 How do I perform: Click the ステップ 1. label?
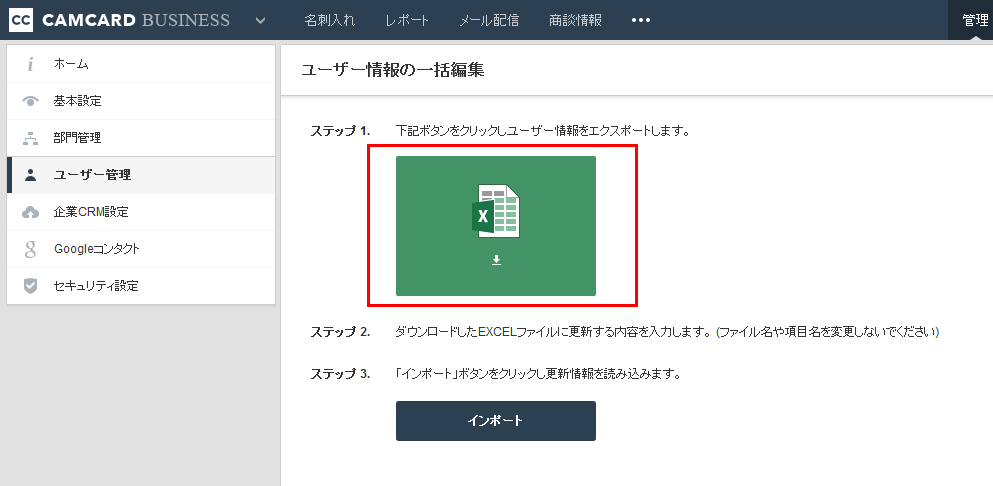click(340, 132)
